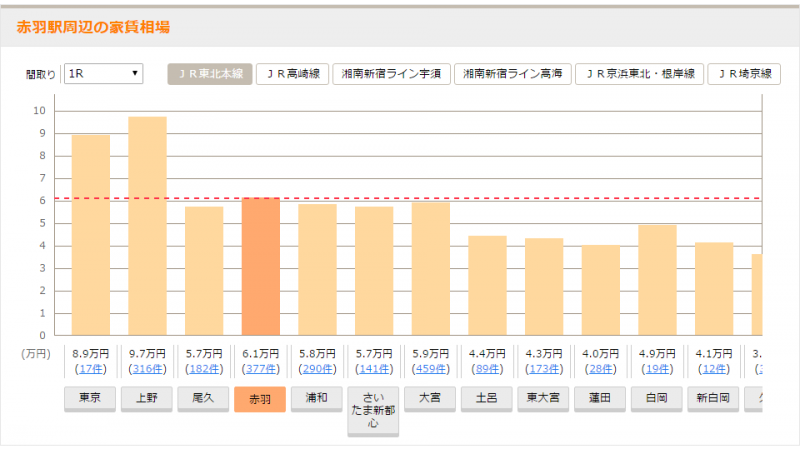Select the 尾久 station button

203,398
